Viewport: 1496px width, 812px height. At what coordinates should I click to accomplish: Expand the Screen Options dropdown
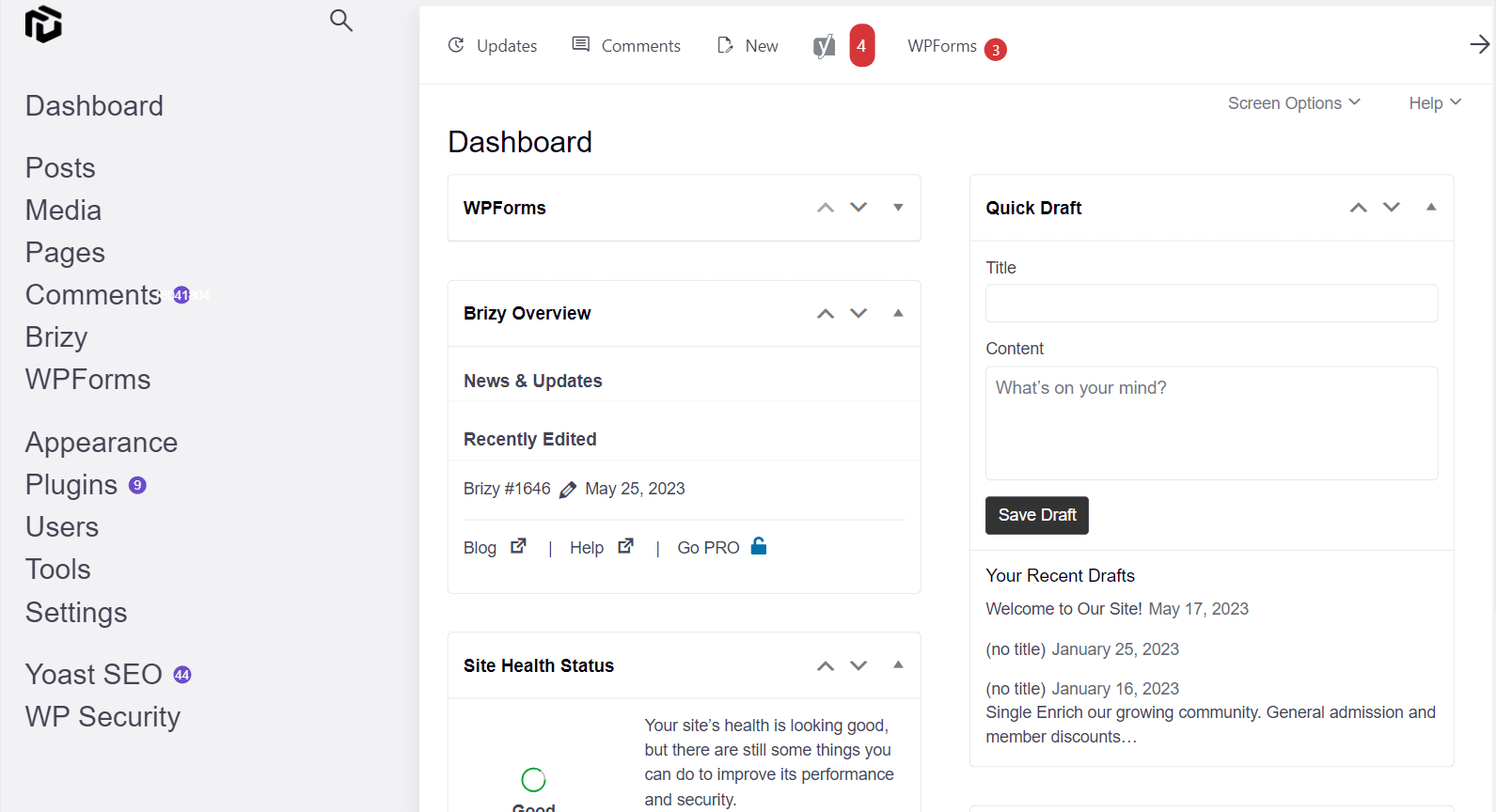[1294, 103]
